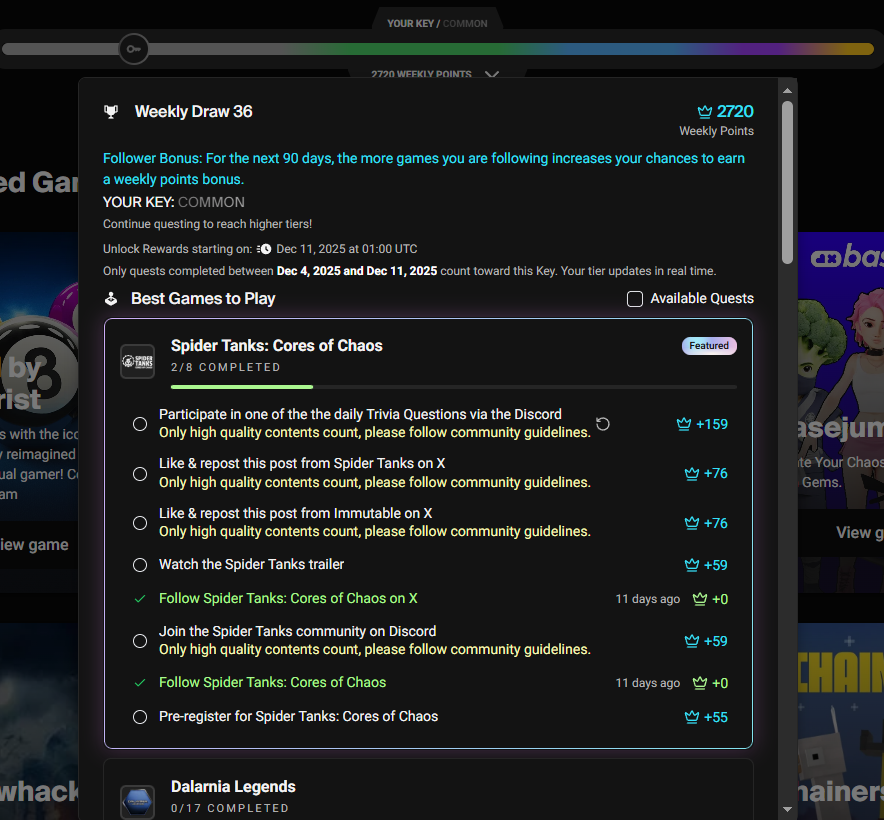Click the rainbow key tier progress bar
Image resolution: width=884 pixels, height=820 pixels.
(438, 50)
